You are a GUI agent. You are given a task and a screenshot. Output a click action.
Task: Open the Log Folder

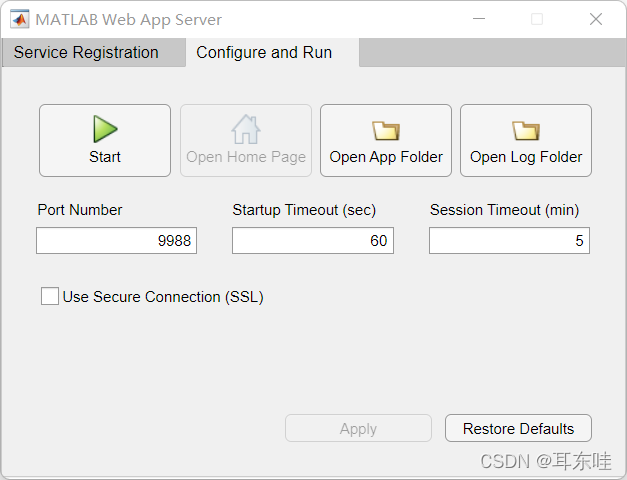tap(526, 140)
